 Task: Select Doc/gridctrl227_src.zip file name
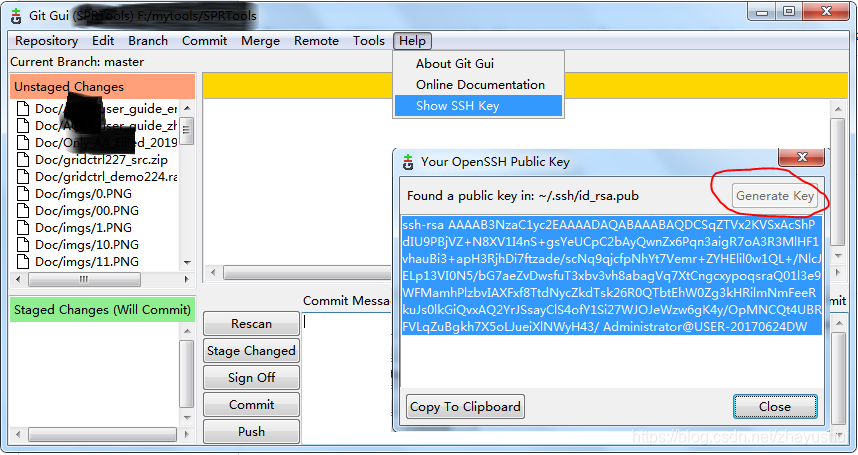[x=101, y=160]
